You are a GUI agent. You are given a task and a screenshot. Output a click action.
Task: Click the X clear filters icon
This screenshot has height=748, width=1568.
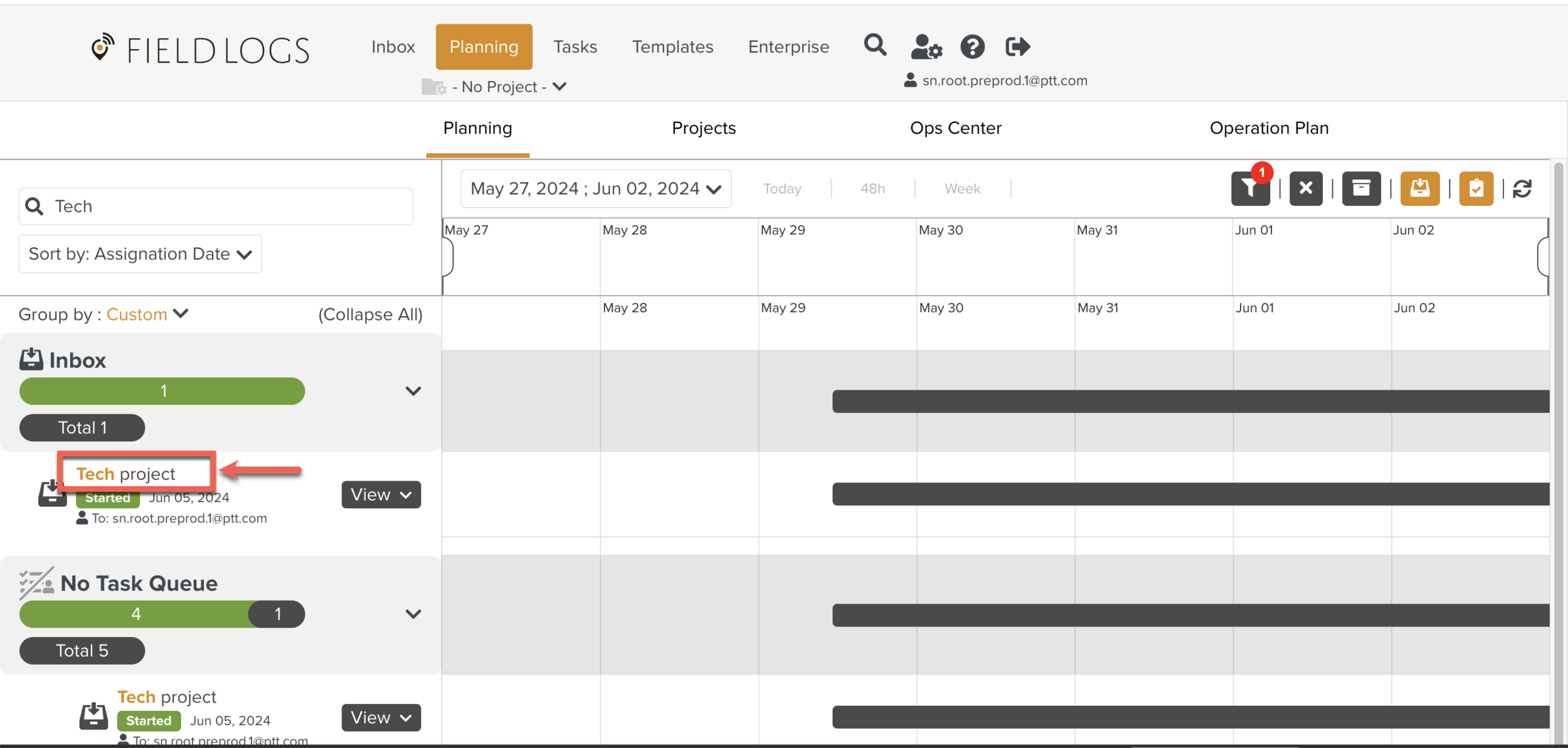(x=1306, y=188)
